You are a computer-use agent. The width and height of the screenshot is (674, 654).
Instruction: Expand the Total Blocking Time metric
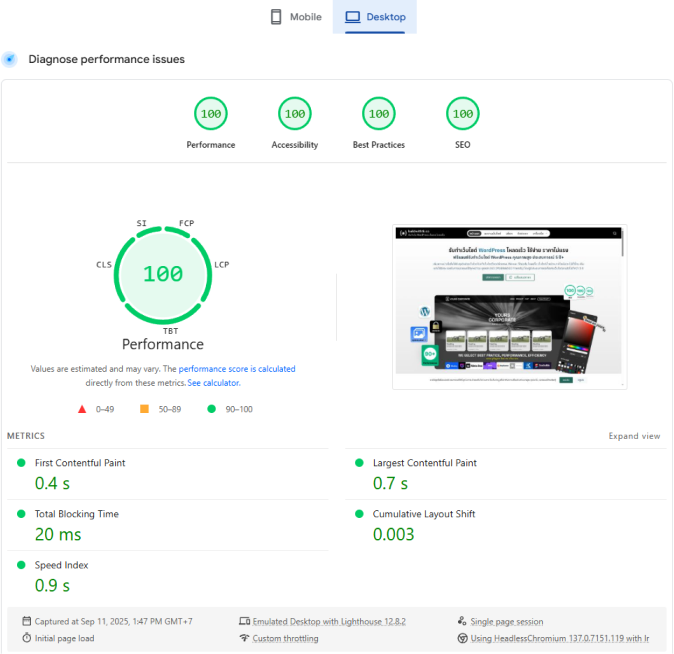(x=168, y=525)
